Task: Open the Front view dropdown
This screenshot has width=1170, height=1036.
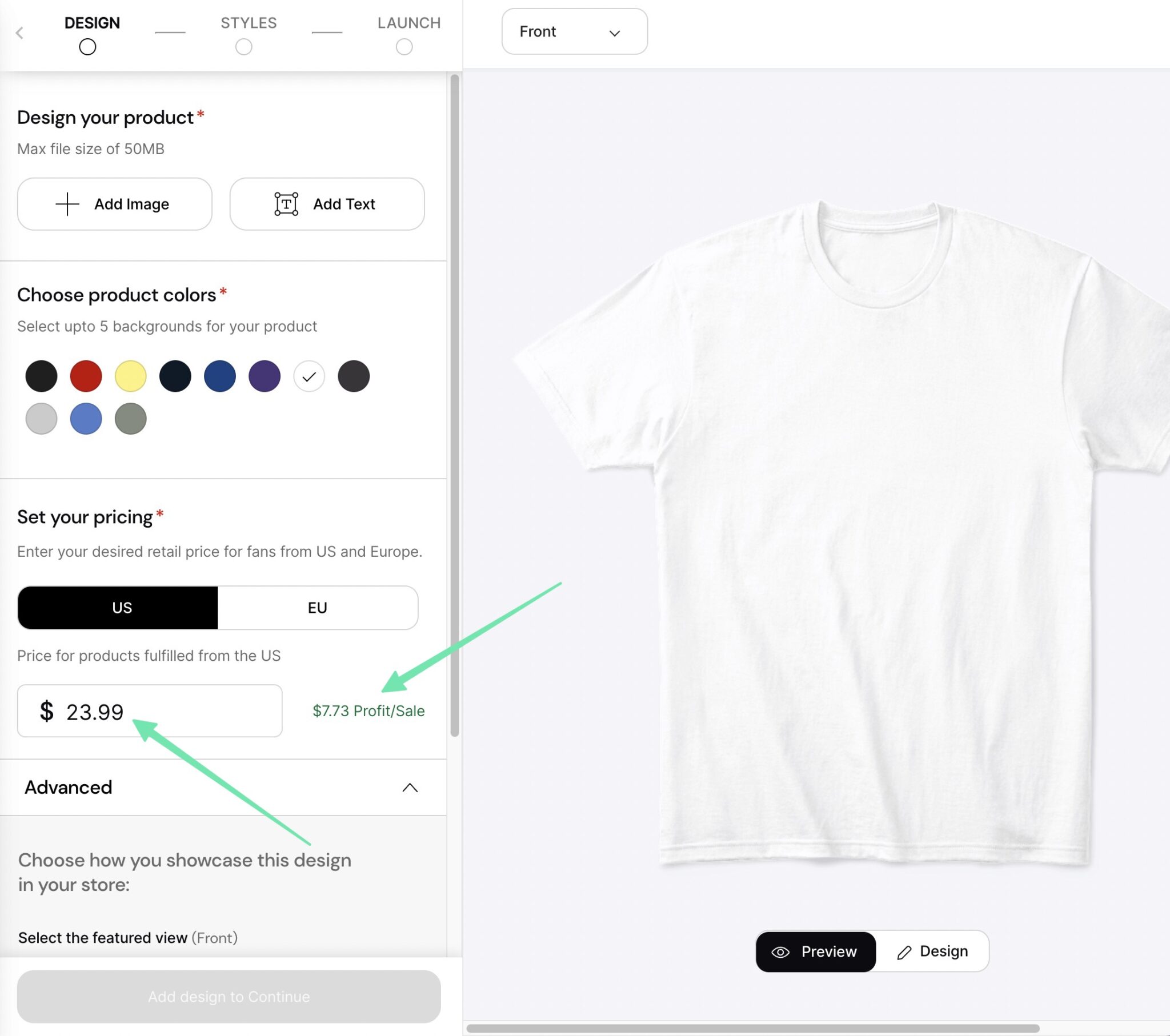Action: pyautogui.click(x=574, y=32)
